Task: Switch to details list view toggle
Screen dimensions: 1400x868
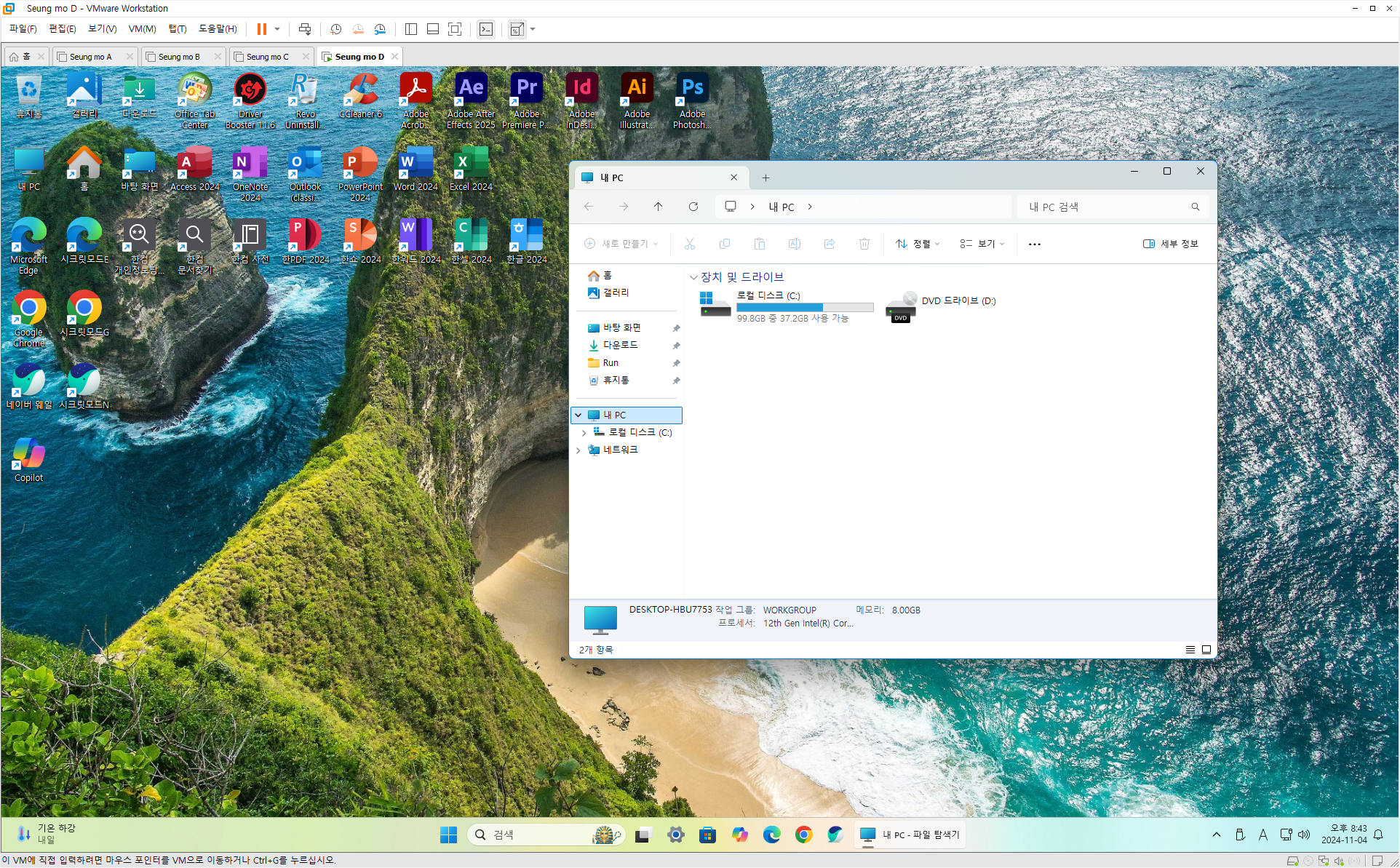Action: (x=1190, y=650)
